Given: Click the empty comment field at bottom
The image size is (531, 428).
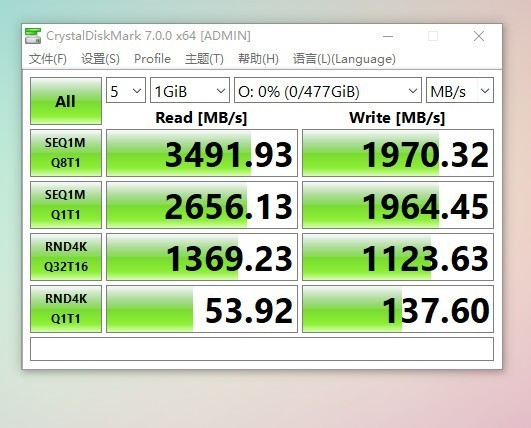Looking at the screenshot, I should 262,349.
